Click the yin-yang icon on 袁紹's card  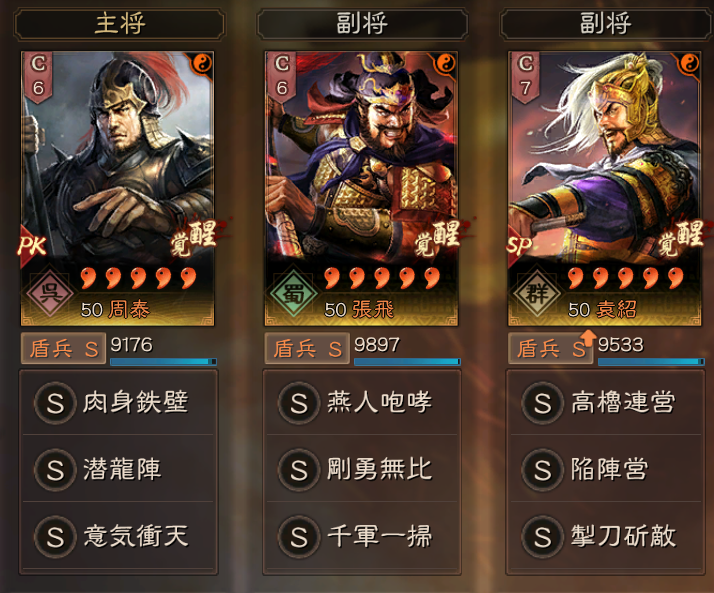689,63
